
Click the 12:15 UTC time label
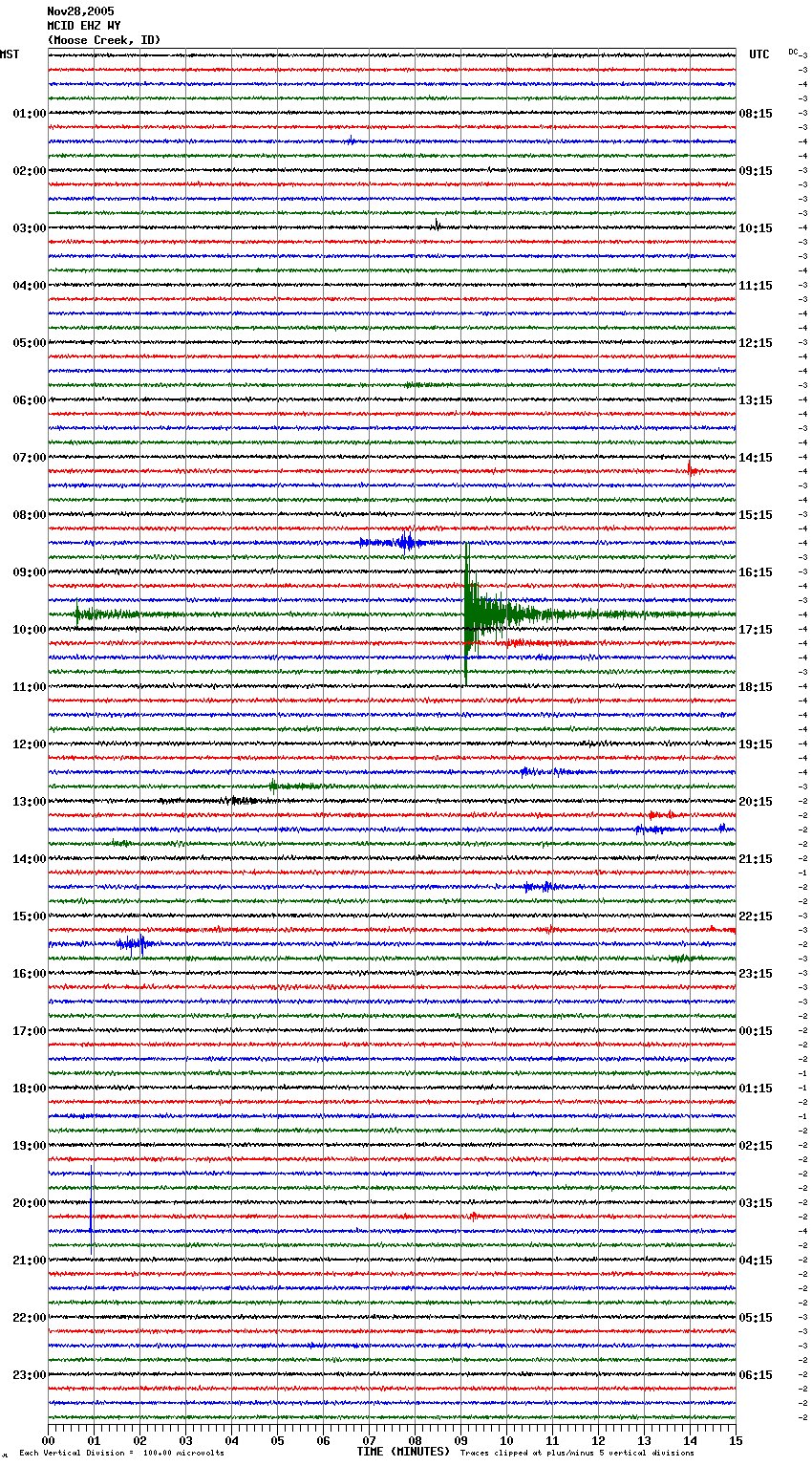[756, 343]
